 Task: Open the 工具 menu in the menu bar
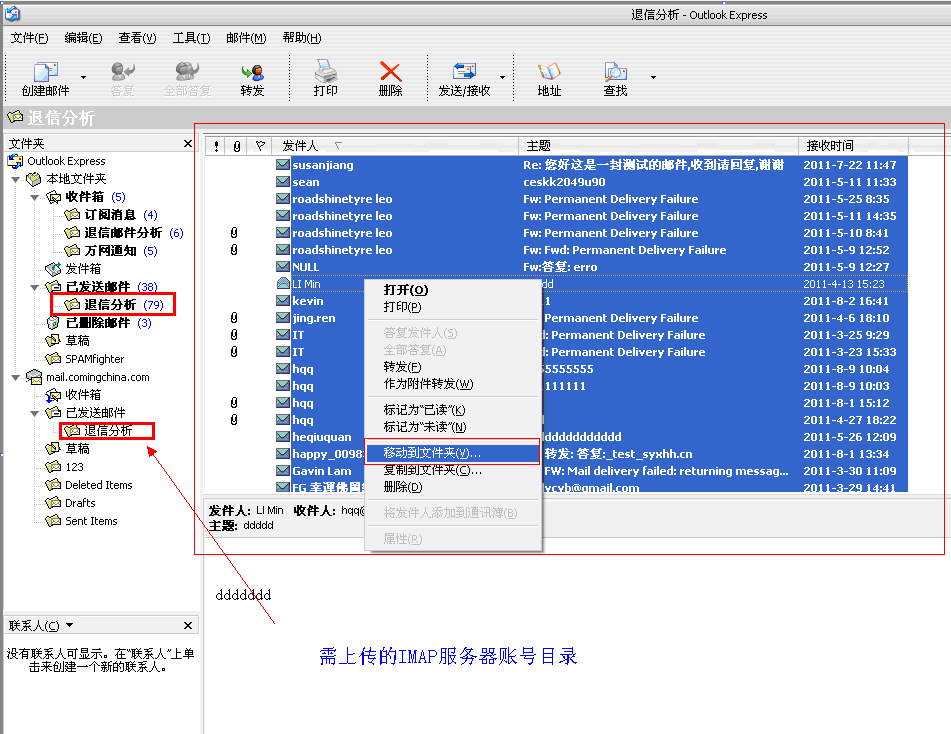[191, 38]
